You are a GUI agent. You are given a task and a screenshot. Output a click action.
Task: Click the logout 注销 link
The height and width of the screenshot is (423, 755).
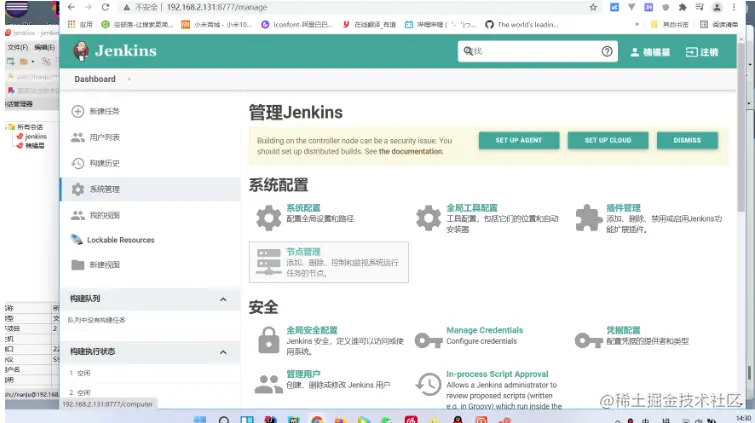coord(702,52)
